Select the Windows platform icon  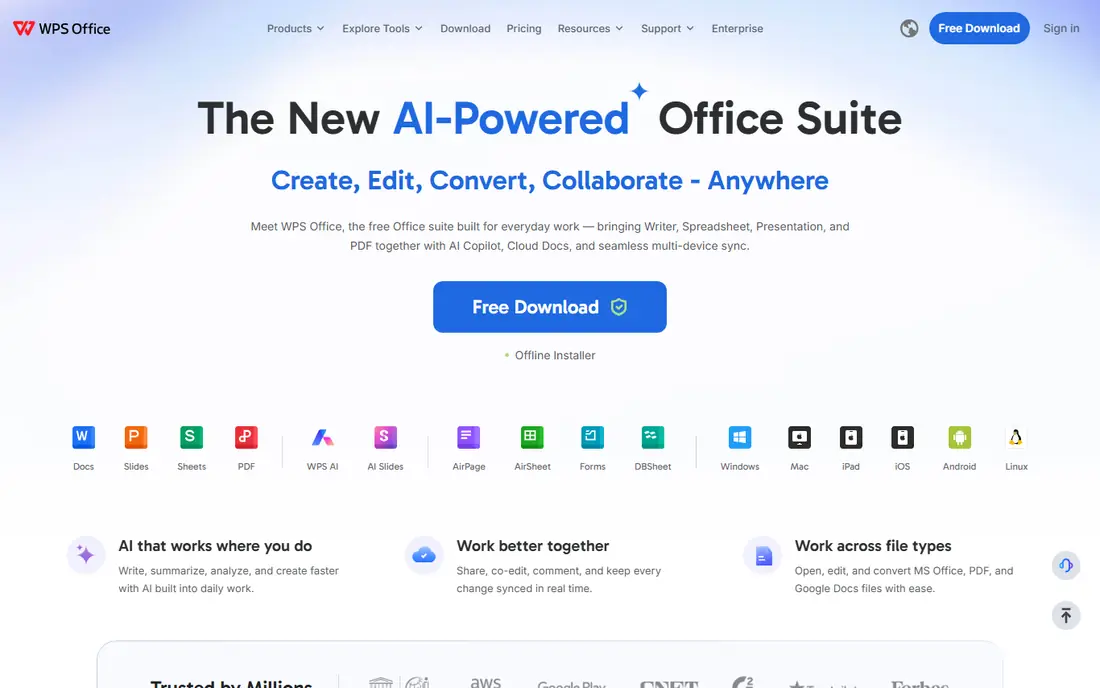(739, 438)
